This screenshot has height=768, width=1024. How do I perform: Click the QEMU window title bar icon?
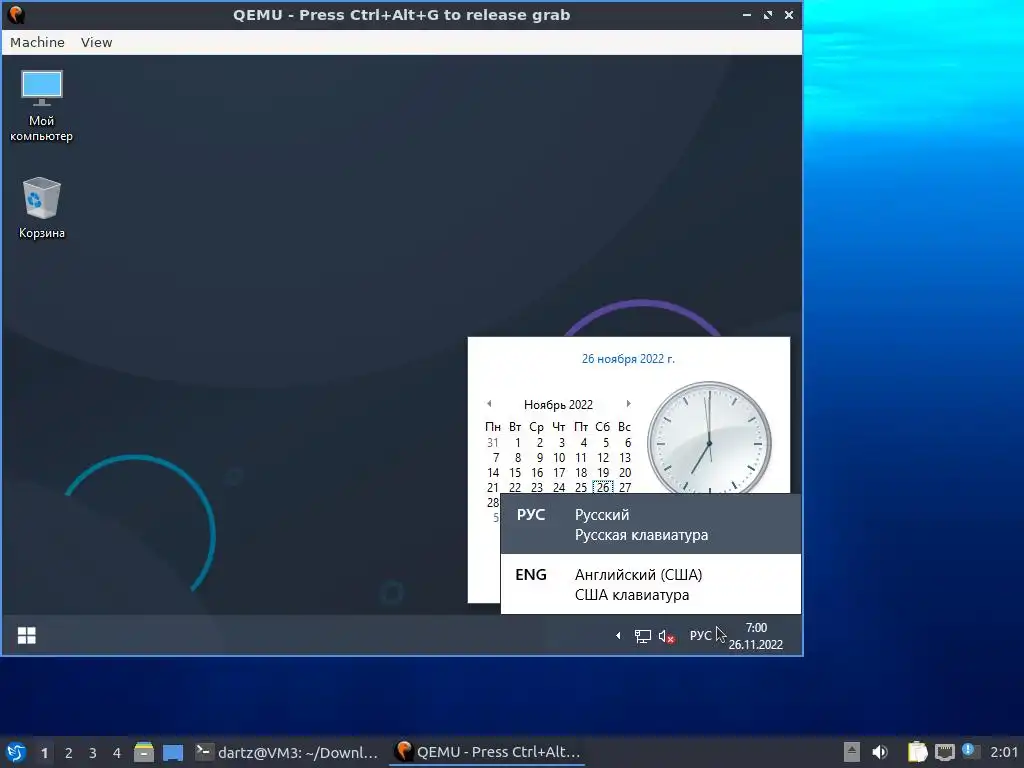coord(16,14)
